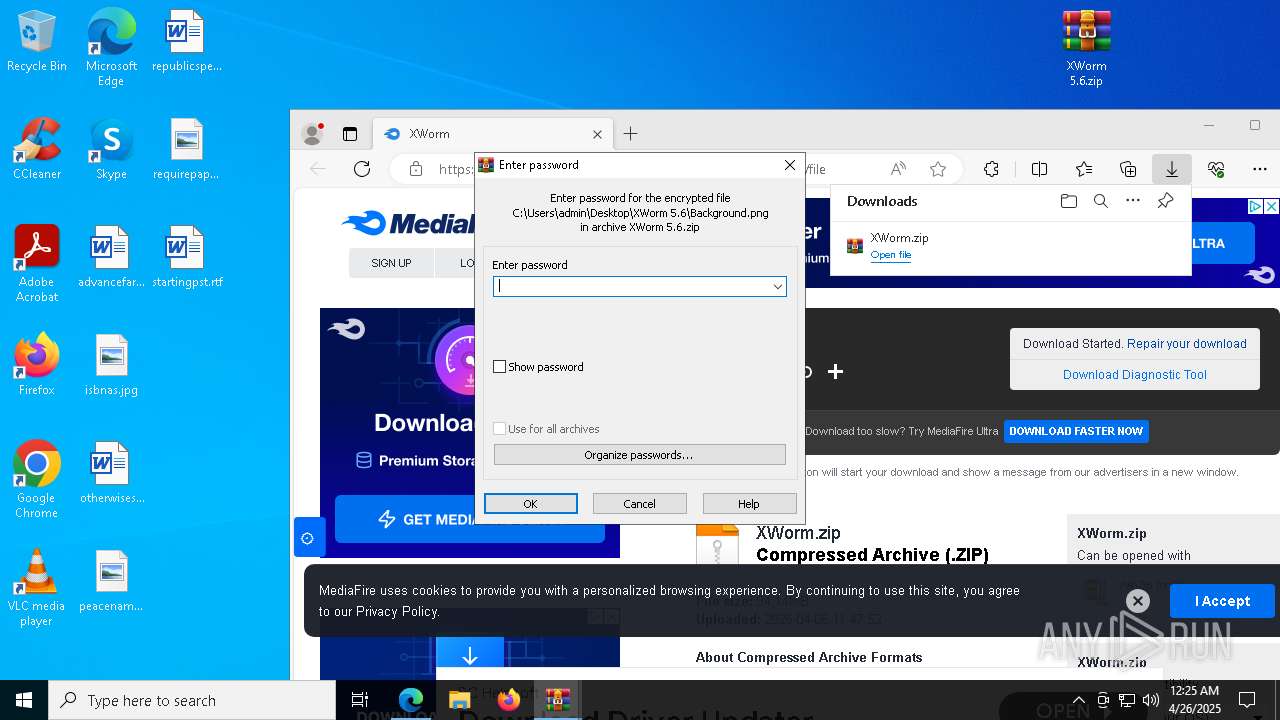Open the Recycle Bin desktop icon
Image resolution: width=1280 pixels, height=720 pixels.
pos(37,42)
